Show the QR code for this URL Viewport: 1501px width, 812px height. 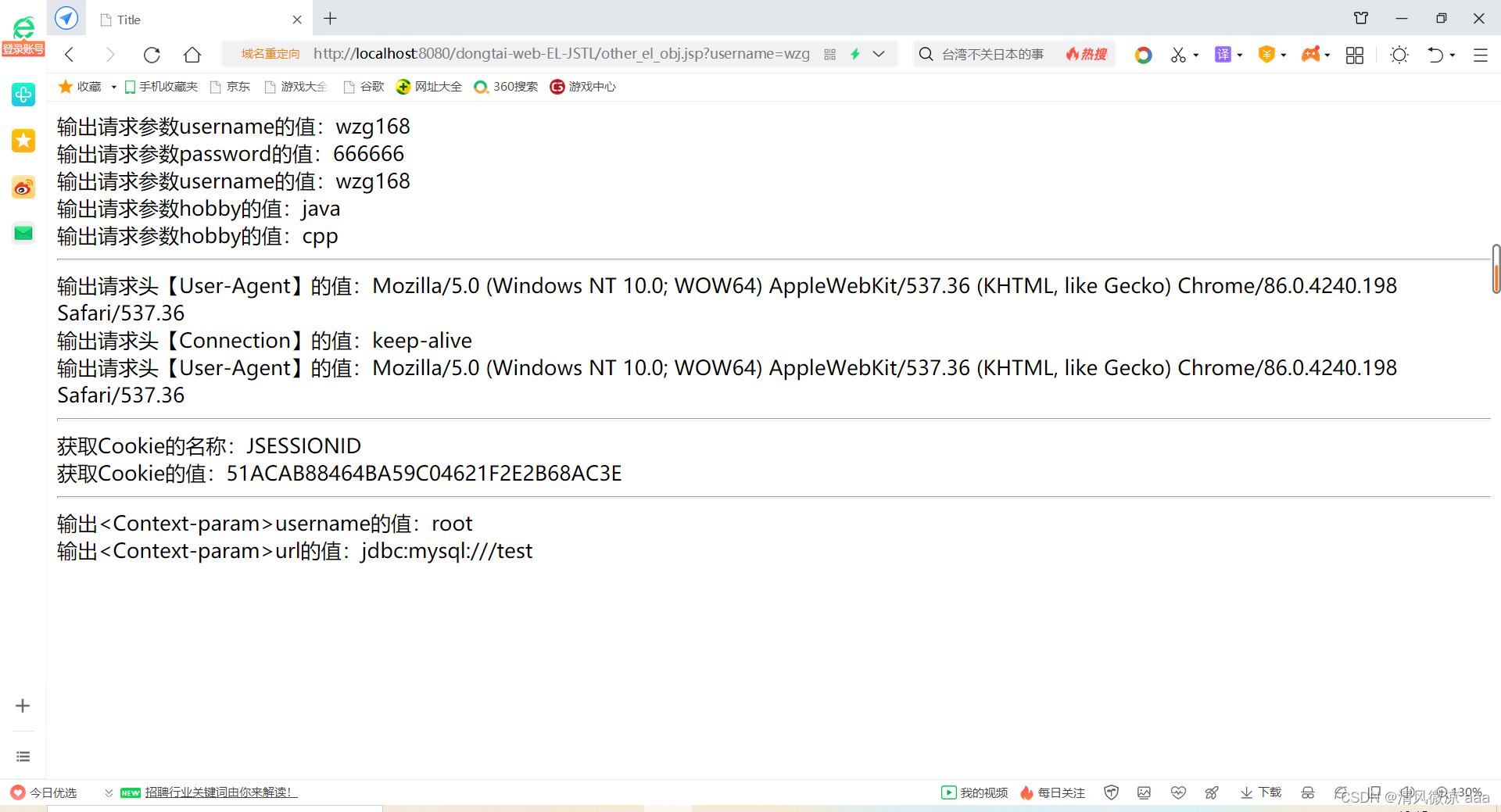pos(830,54)
